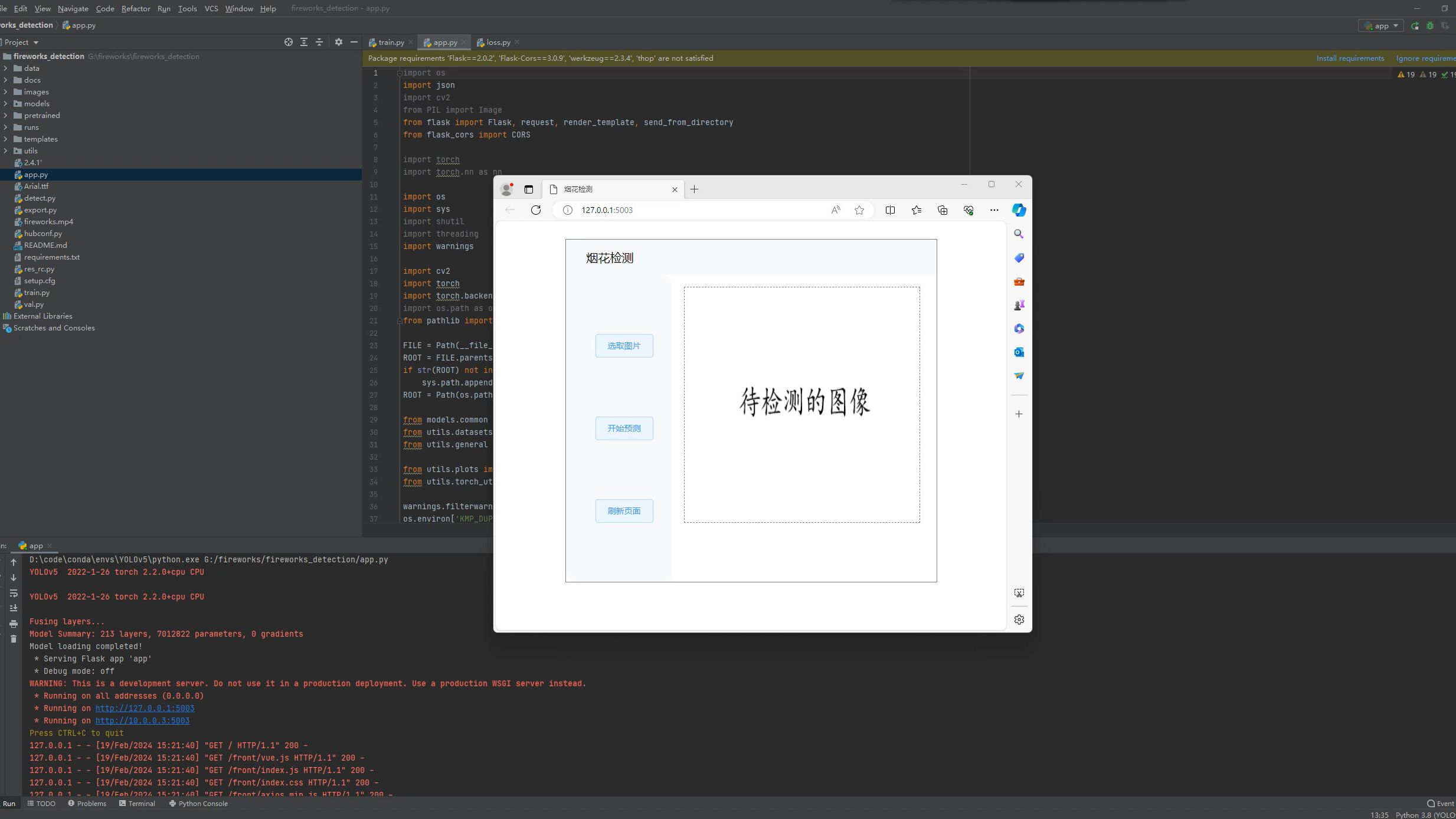Open search in the Edge sidebar
Viewport: 1456px width, 819px height.
[x=1019, y=234]
